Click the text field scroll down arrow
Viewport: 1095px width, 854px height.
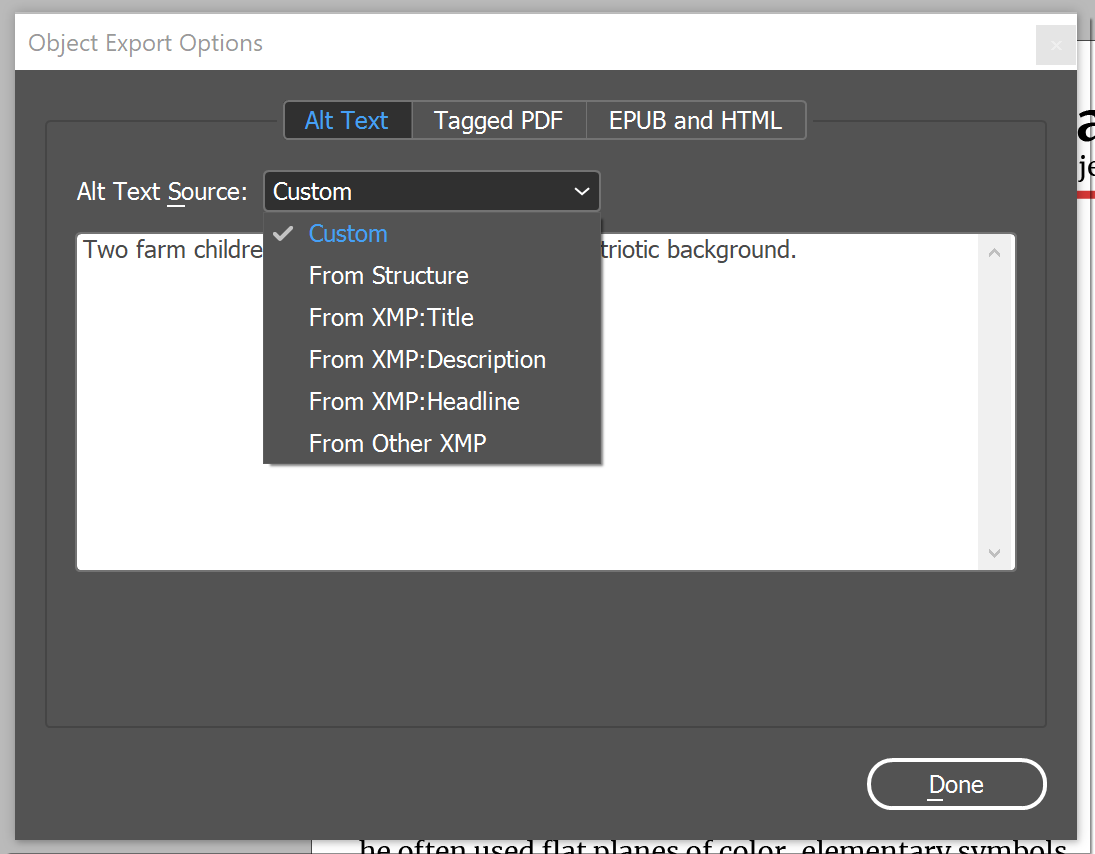(x=994, y=553)
